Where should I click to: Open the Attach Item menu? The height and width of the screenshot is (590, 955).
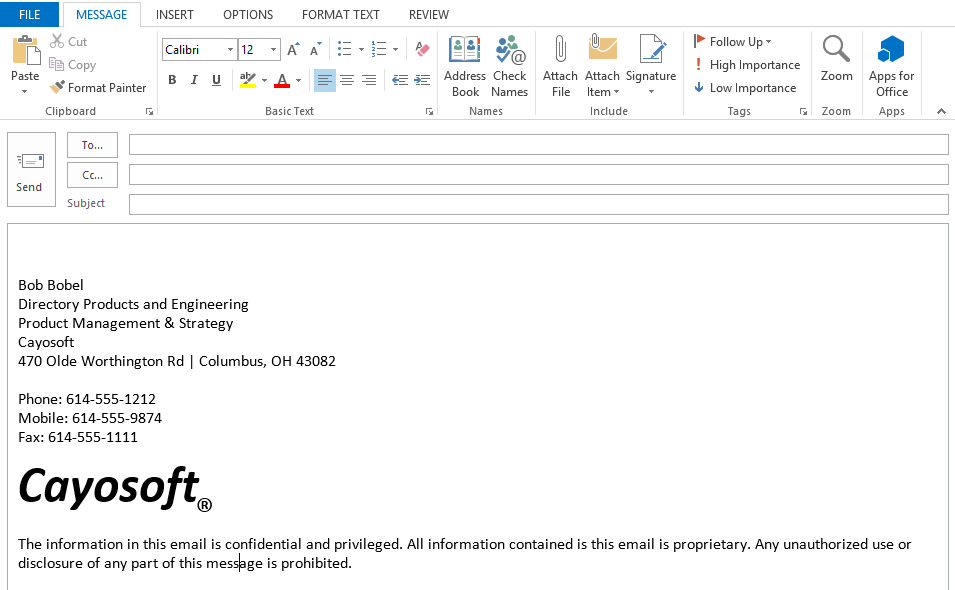tap(602, 84)
